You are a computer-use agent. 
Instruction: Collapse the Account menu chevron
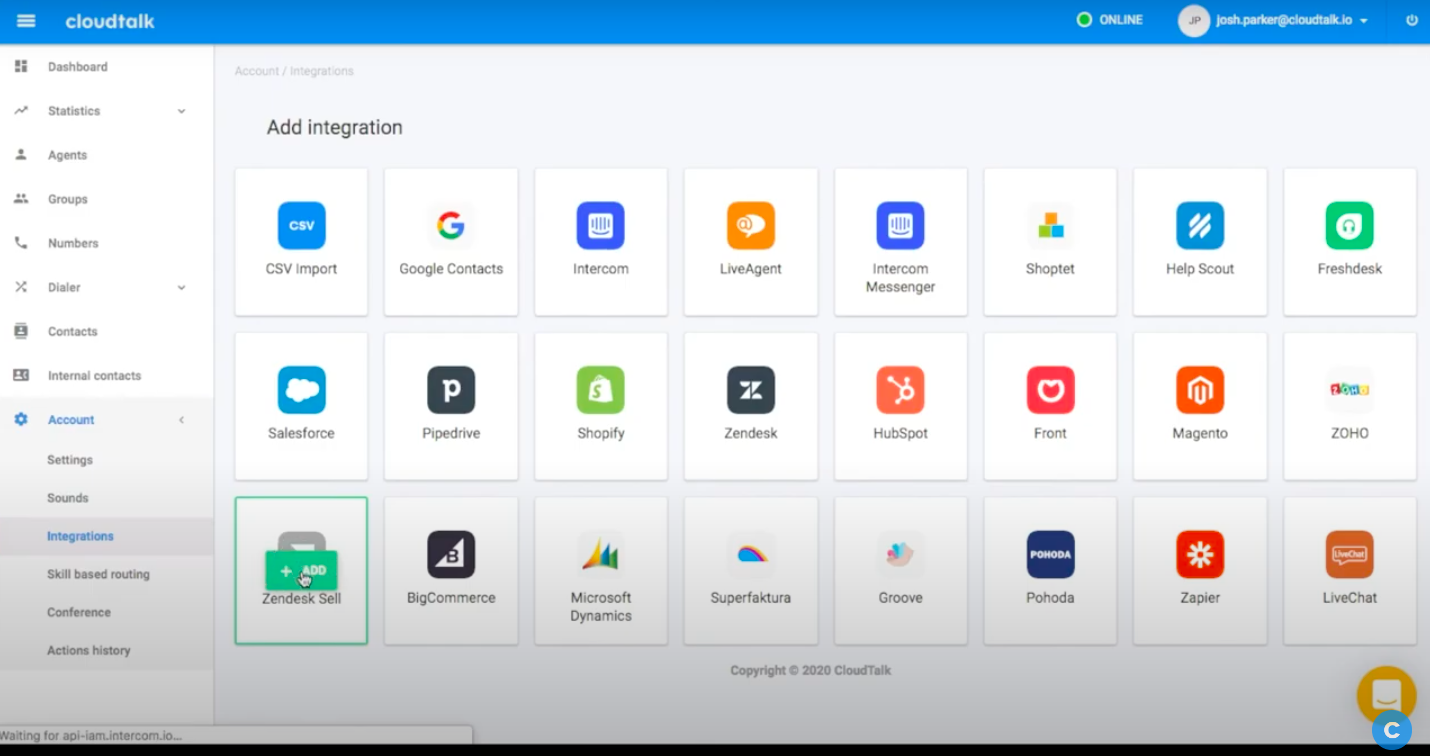point(182,420)
